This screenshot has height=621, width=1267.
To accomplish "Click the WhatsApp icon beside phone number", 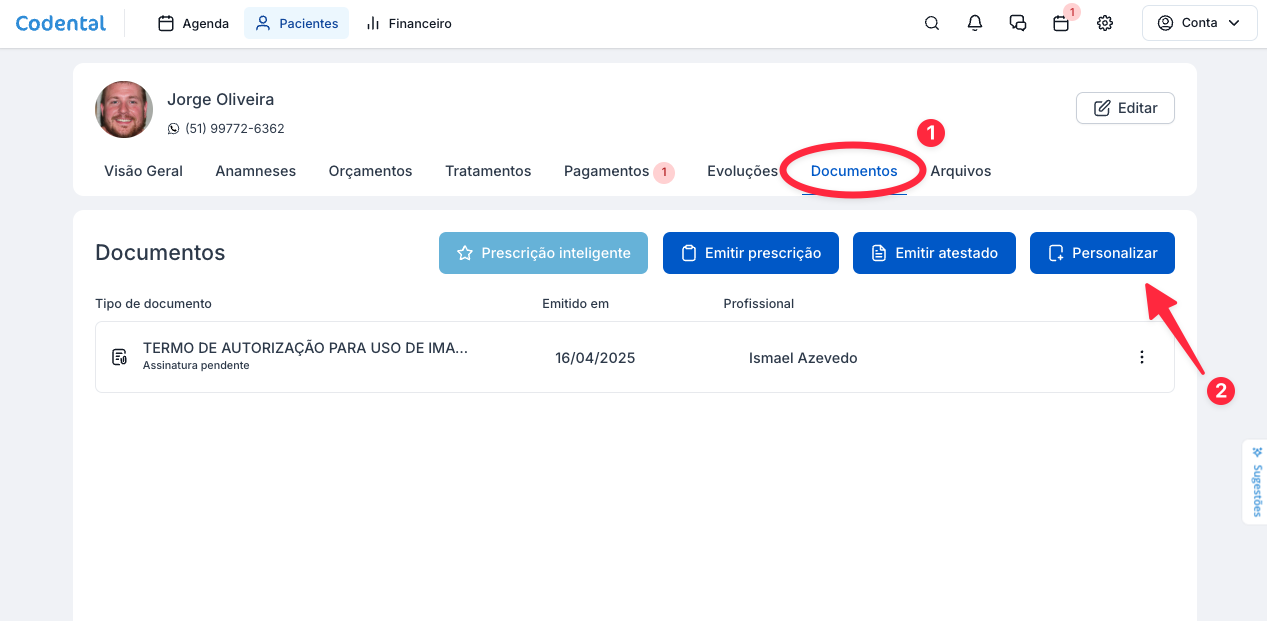I will click(x=174, y=129).
